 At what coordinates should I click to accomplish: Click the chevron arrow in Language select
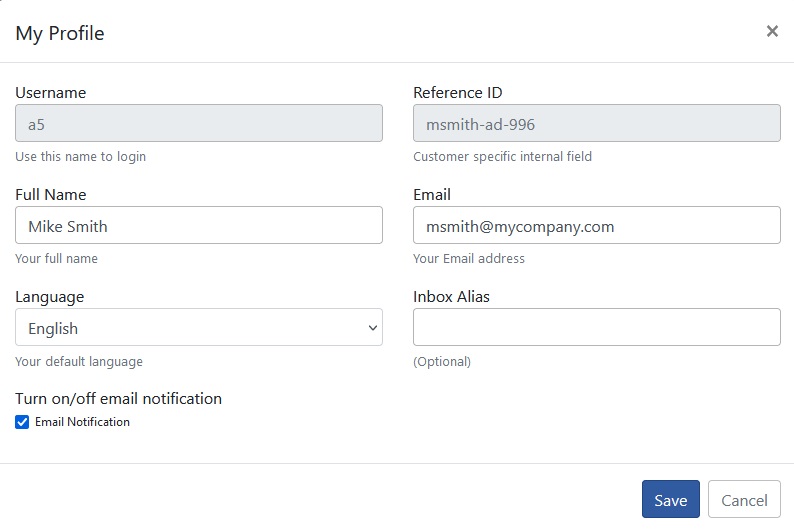(x=373, y=328)
